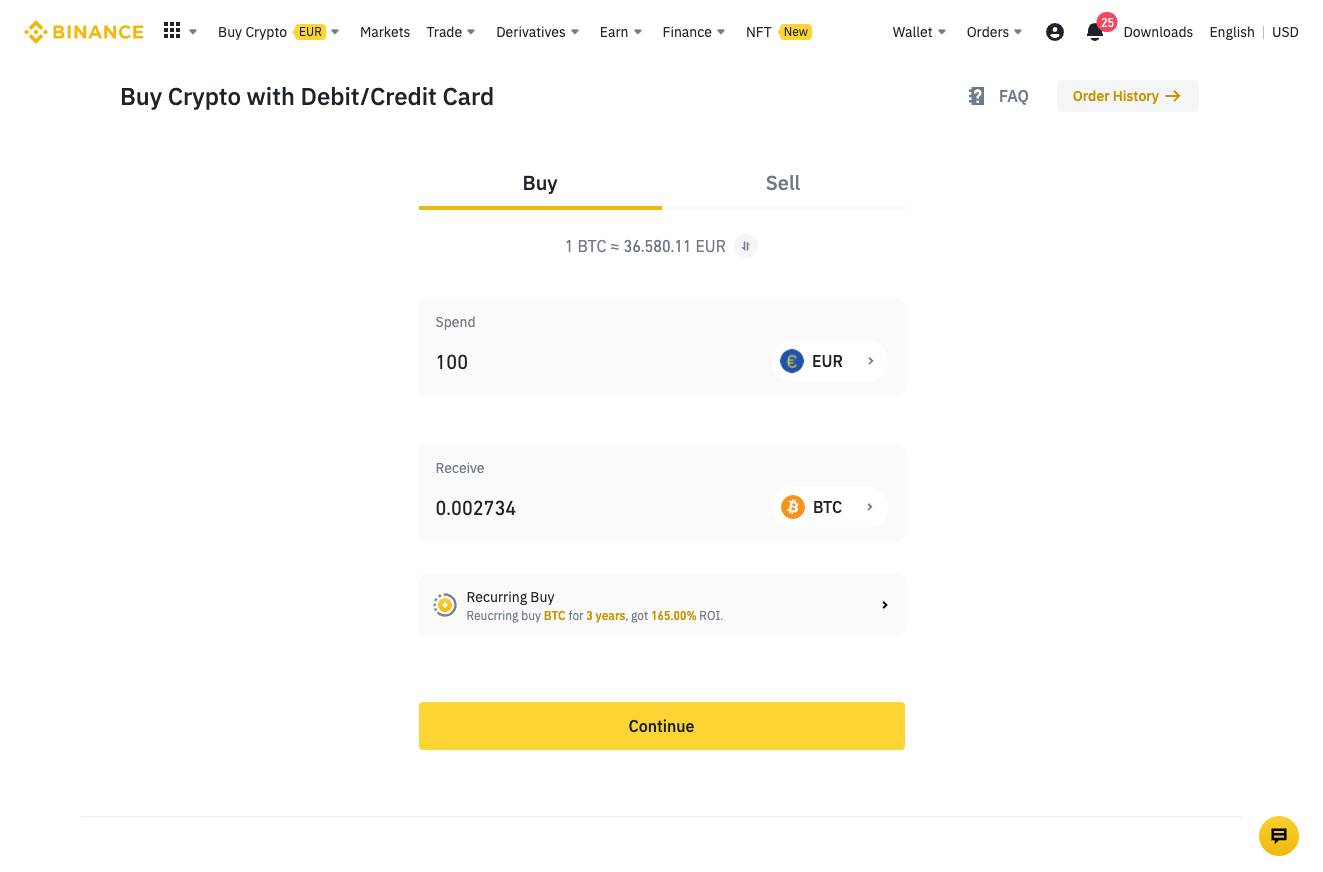This screenshot has height=872, width=1323.
Task: Select the Buy tab
Action: (540, 183)
